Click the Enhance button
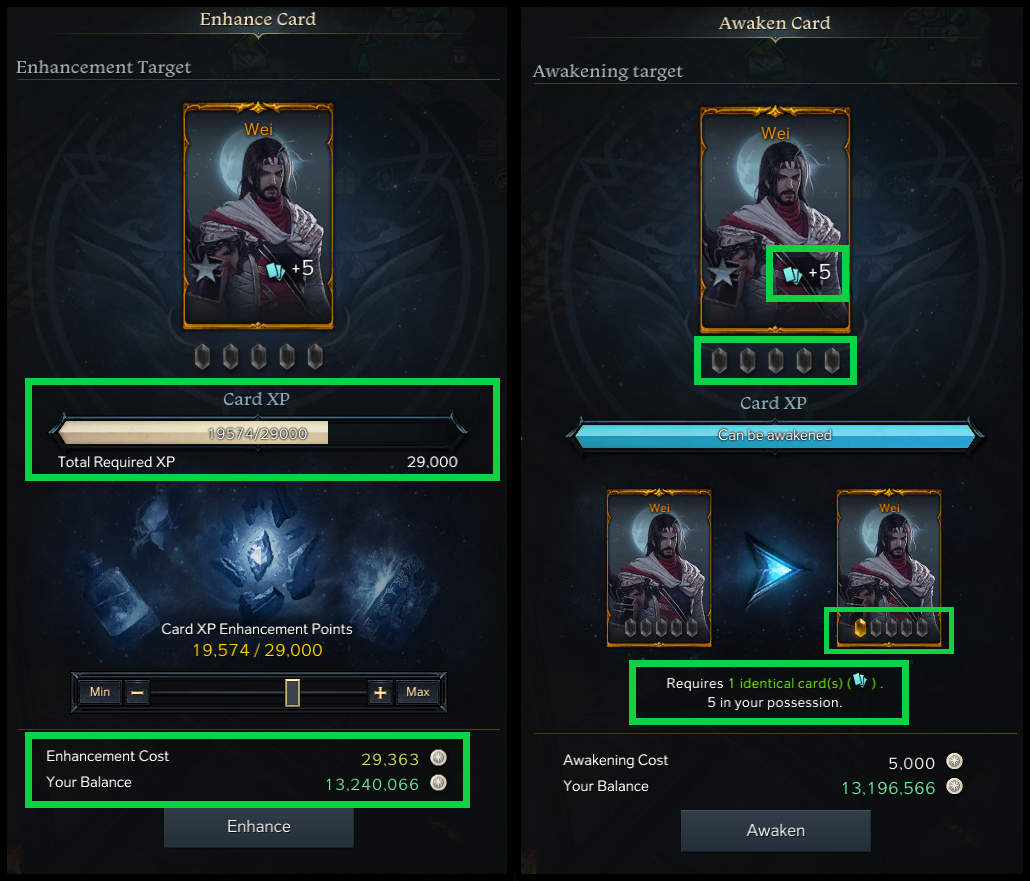The height and width of the screenshot is (881, 1030). tap(258, 826)
